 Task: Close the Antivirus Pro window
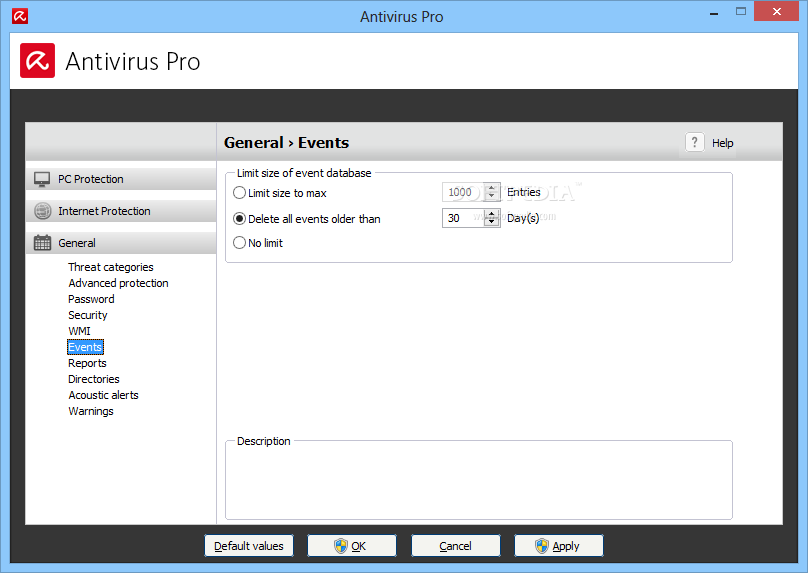click(x=777, y=11)
